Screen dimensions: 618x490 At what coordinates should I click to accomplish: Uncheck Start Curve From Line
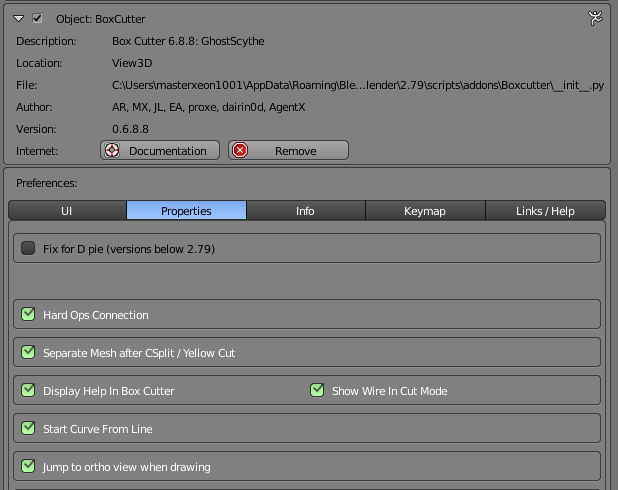[x=28, y=429]
